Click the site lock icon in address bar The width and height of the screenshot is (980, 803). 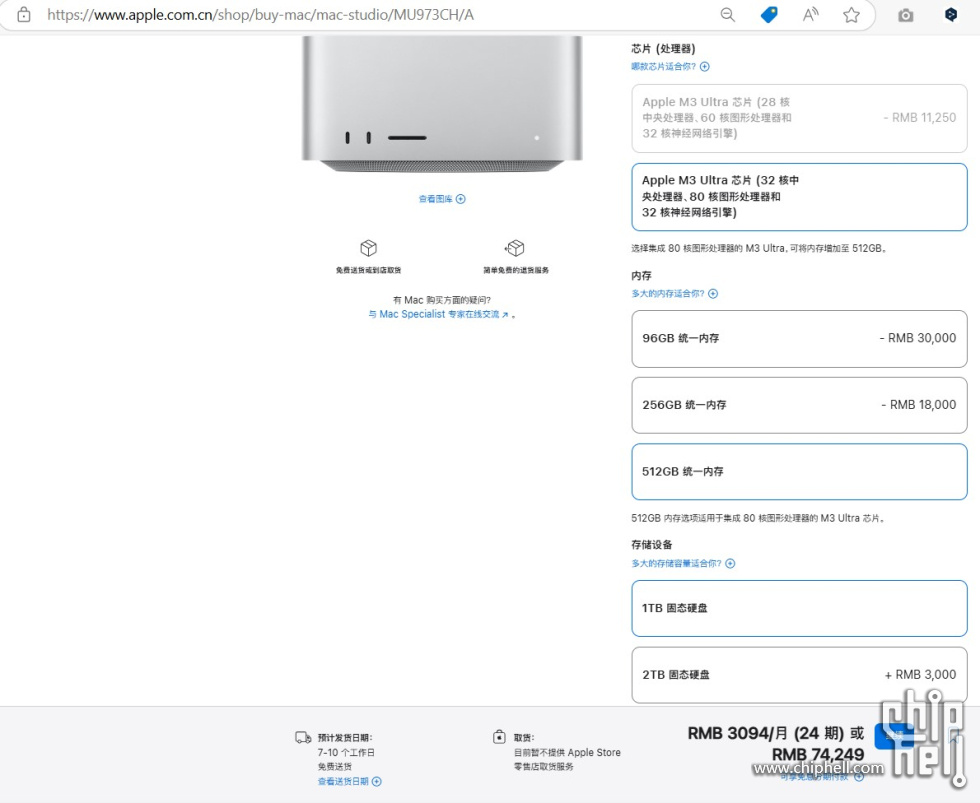pos(24,15)
